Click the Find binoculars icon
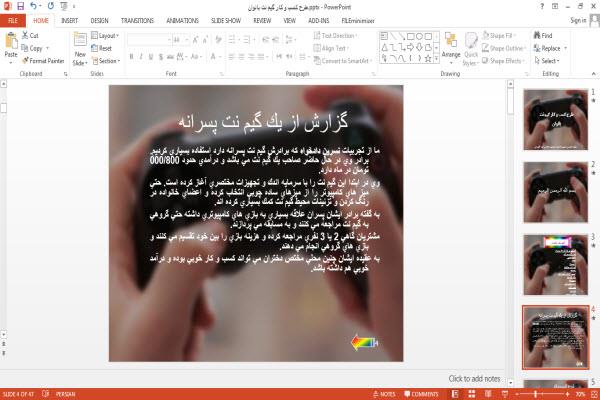This screenshot has height=400, width=600. (537, 35)
